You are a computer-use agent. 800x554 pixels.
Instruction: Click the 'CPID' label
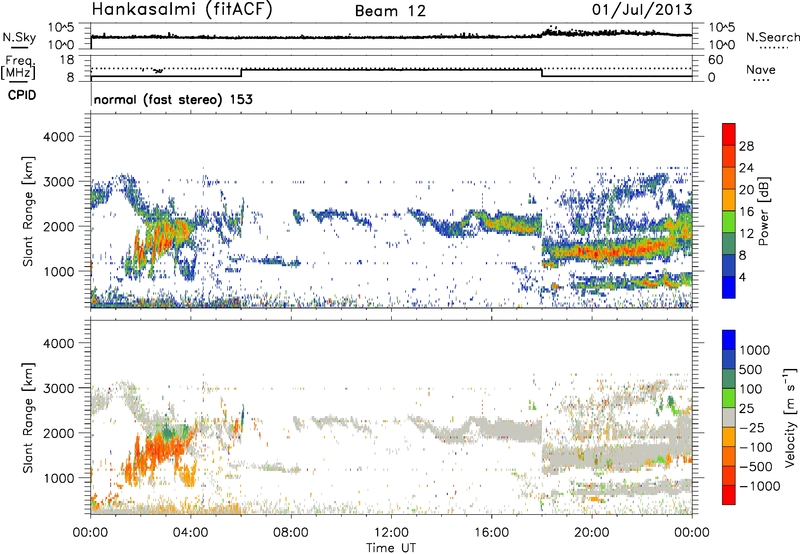pyautogui.click(x=22, y=95)
